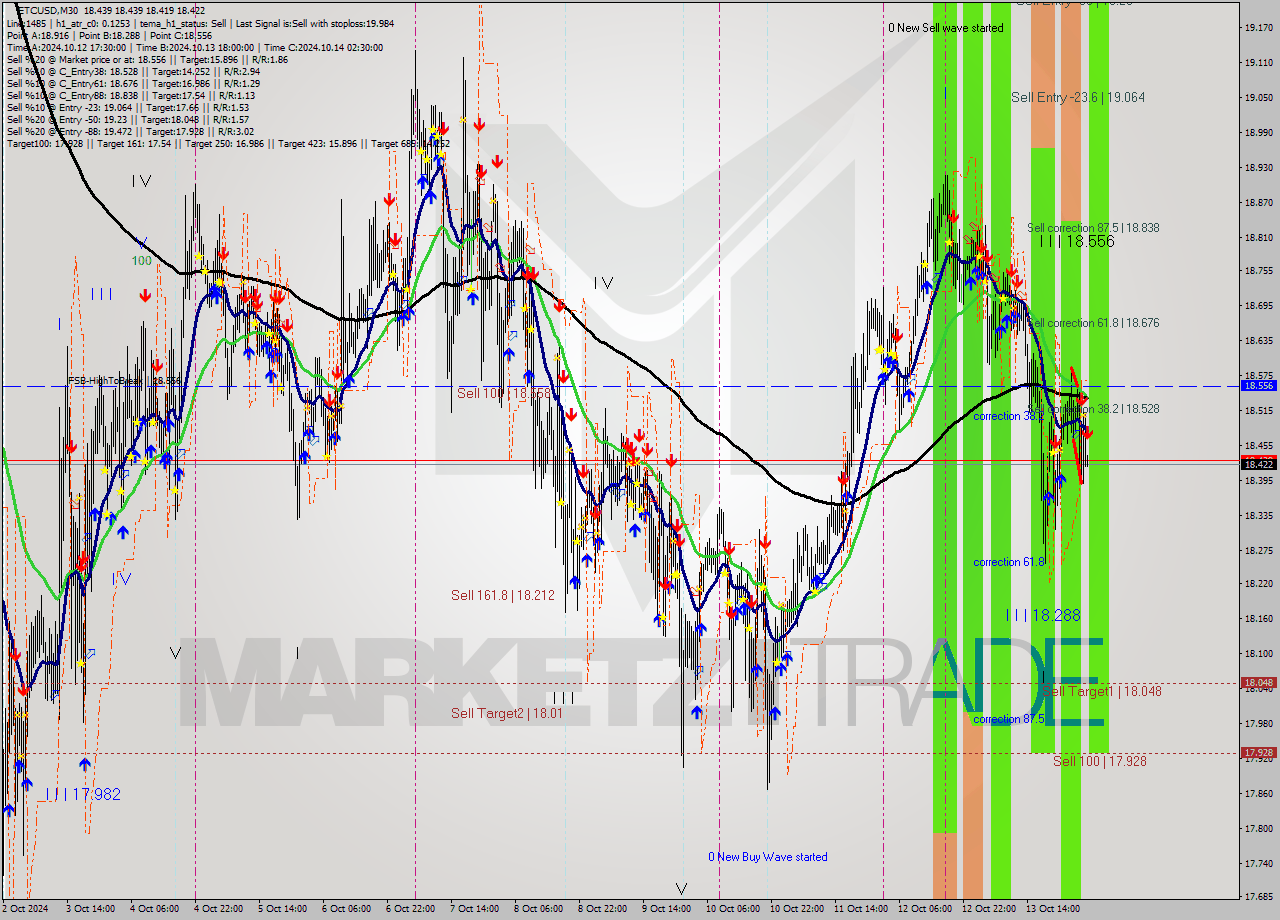Click the 18.220 price axis value
The height and width of the screenshot is (920, 1280).
(1258, 583)
